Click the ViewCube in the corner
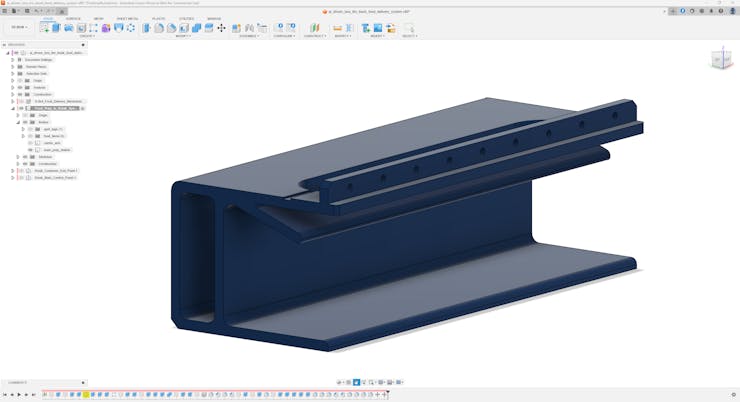Image resolution: width=740 pixels, height=402 pixels. click(x=720, y=59)
